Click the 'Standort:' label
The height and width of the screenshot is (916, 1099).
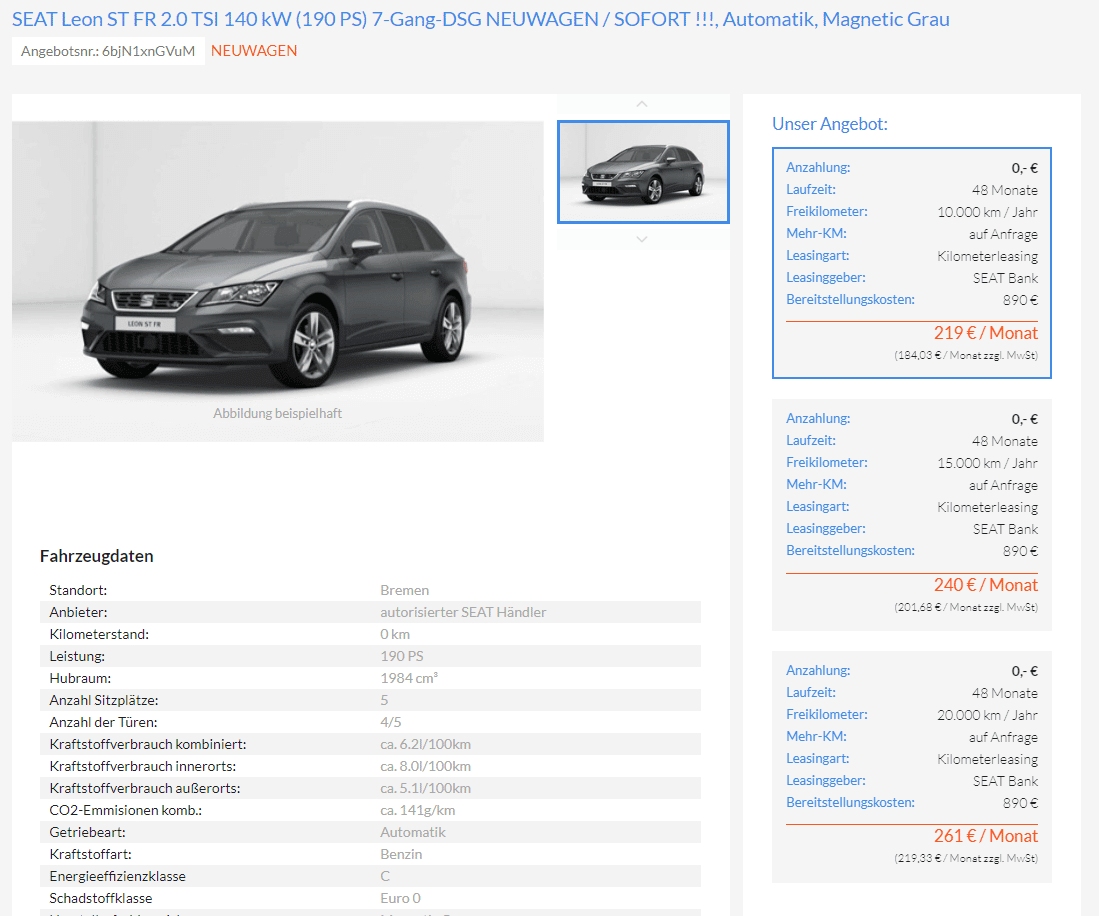tap(78, 590)
